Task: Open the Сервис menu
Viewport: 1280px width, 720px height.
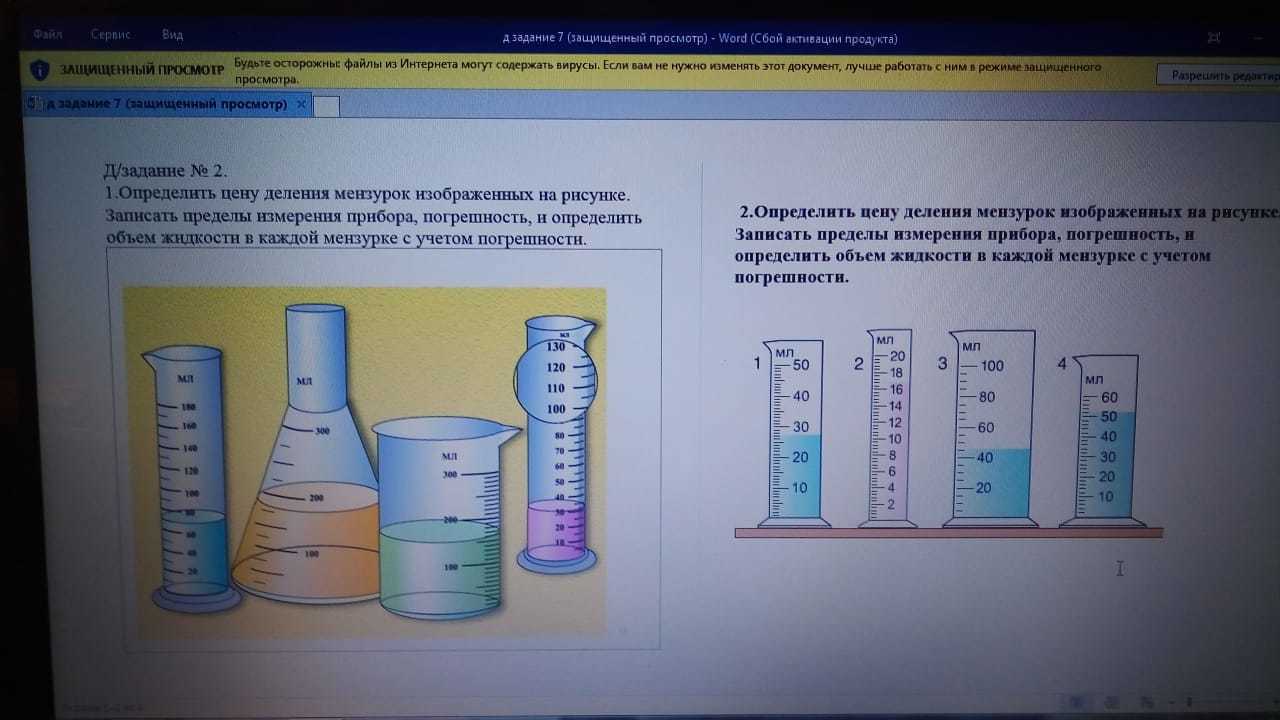Action: tap(110, 34)
